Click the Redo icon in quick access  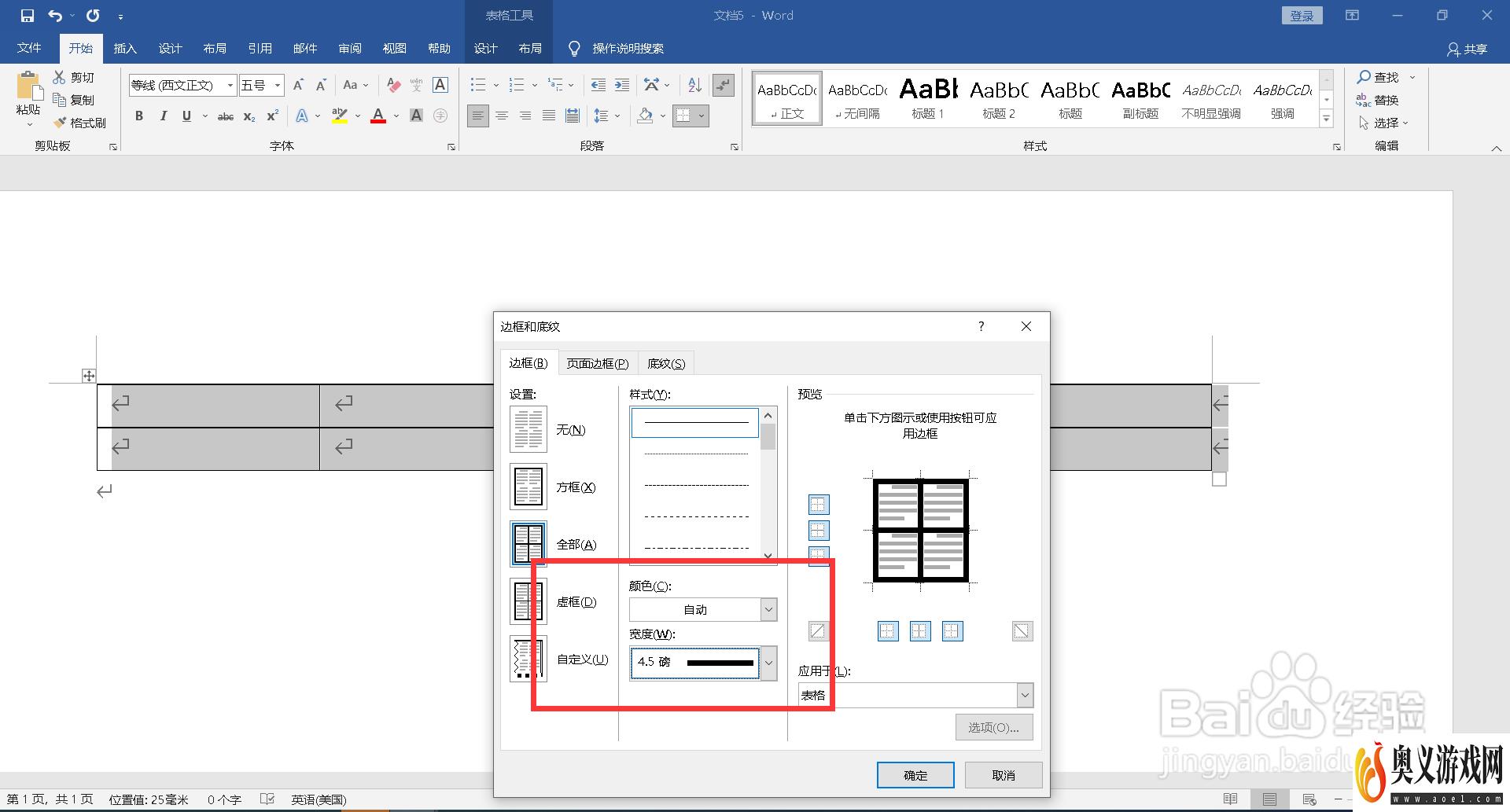(x=93, y=16)
